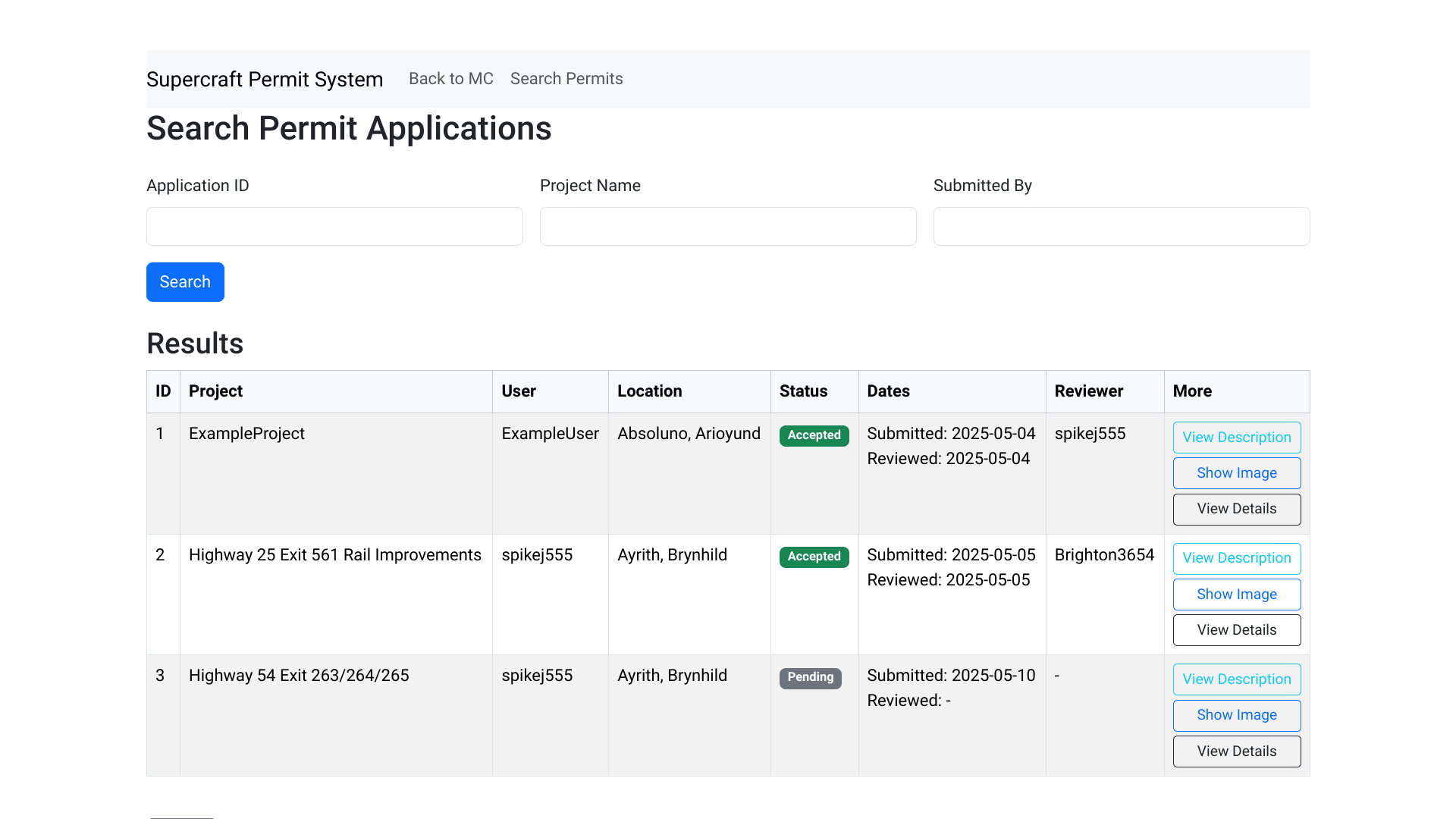This screenshot has height=819, width=1456.
Task: Show Image for Highway 54 application
Action: pos(1236,715)
